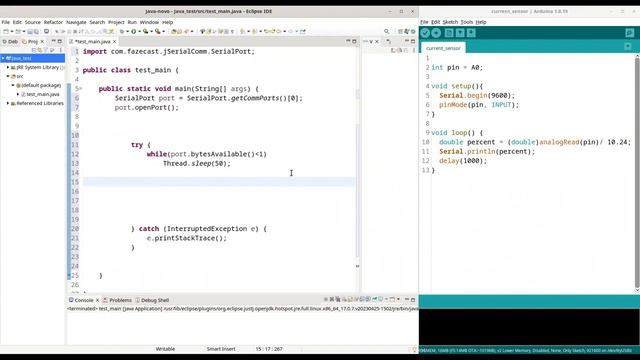Click the project explorer view menu dots

[60, 50]
